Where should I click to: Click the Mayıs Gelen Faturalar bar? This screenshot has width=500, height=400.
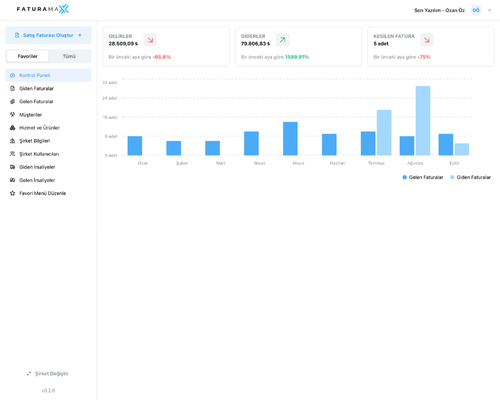pyautogui.click(x=290, y=139)
